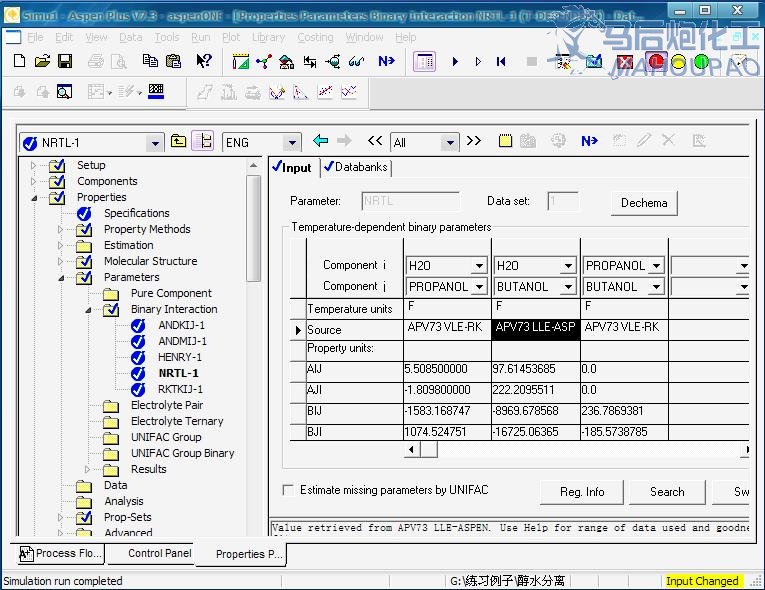Click the What's This help arrow icon
Screen dimensions: 765x590
click(x=204, y=61)
